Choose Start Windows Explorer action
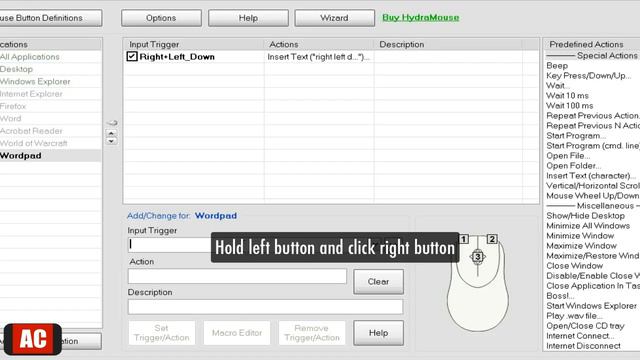Viewport: 640px width, 360px height. [591, 306]
